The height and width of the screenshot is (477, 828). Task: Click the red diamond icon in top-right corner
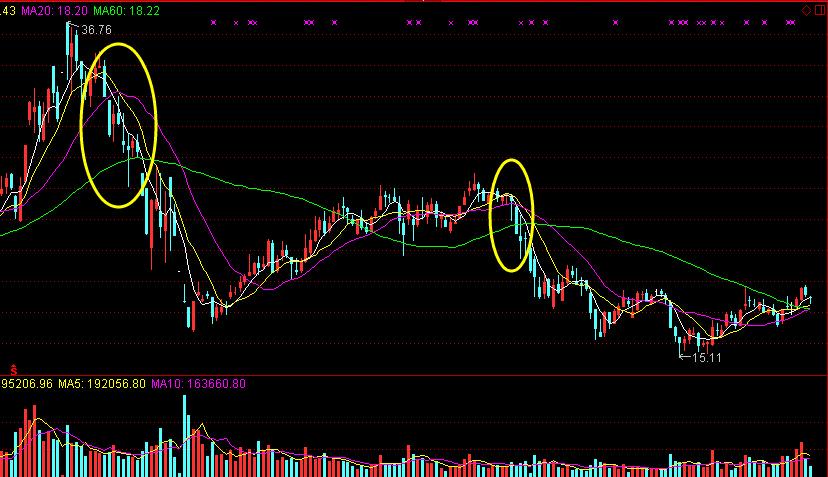806,9
